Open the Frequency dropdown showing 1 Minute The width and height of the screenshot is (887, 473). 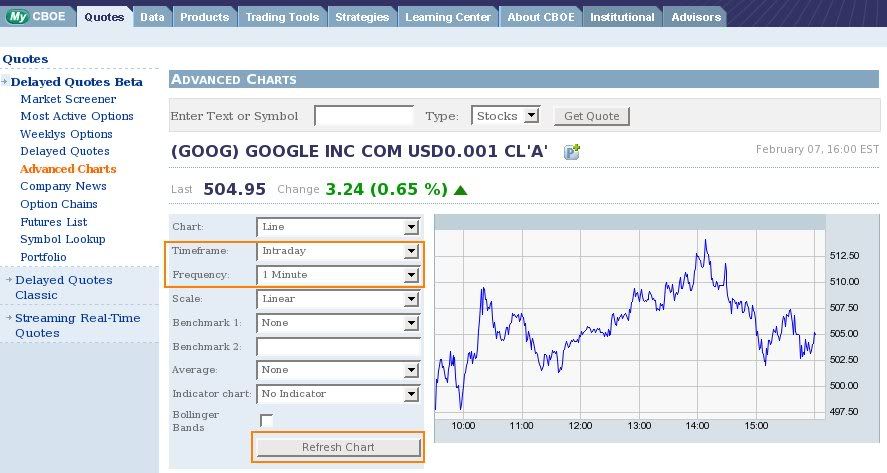(x=338, y=275)
